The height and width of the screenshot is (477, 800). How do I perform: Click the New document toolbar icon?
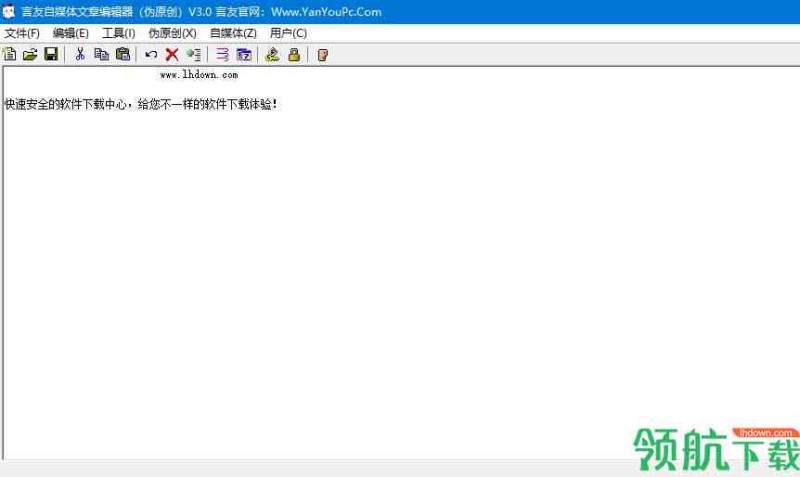(x=10, y=55)
